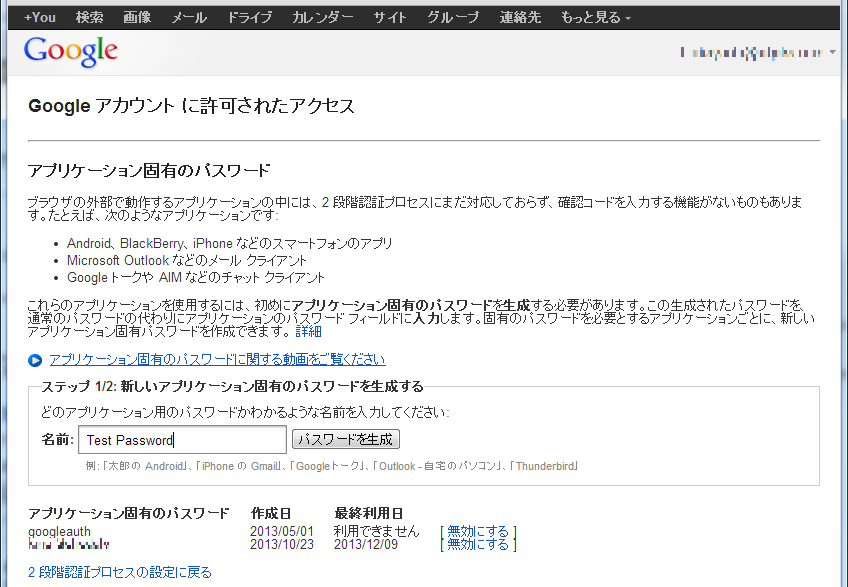This screenshot has height=587, width=848.
Task: Expand the account email dropdown arrow
Action: [833, 52]
